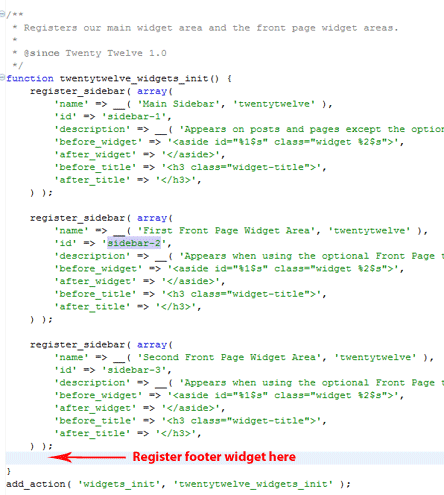Click the 'widgets_init' hook string
The height and width of the screenshot is (495, 444).
119,484
